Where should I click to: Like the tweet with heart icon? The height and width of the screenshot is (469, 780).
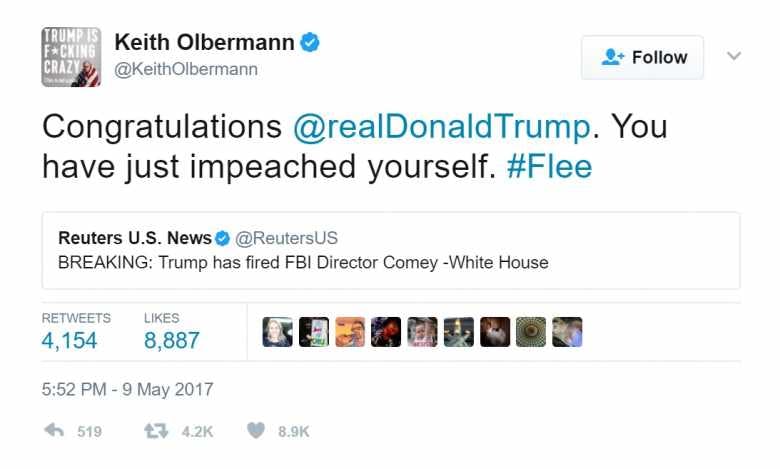256,431
